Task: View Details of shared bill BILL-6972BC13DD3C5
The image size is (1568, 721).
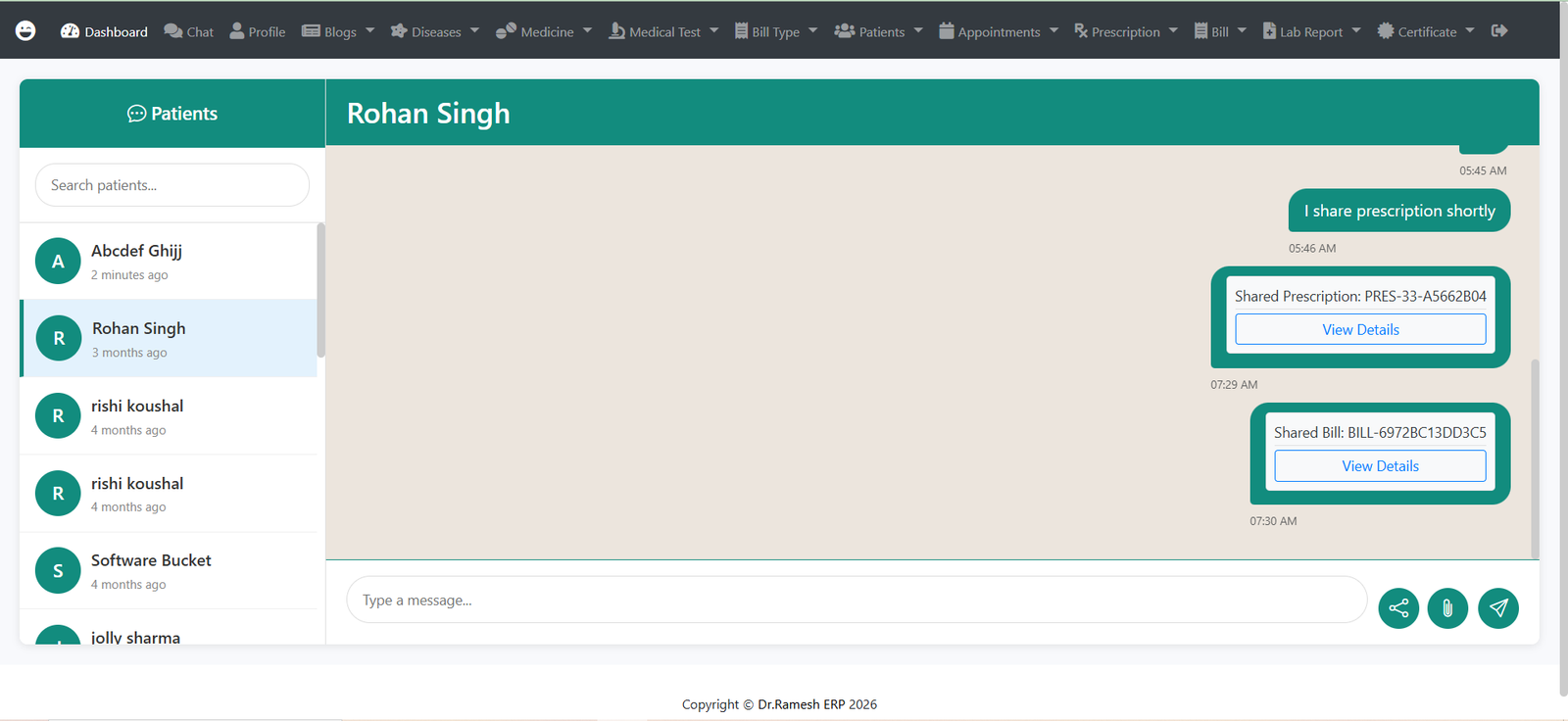Action: point(1380,466)
